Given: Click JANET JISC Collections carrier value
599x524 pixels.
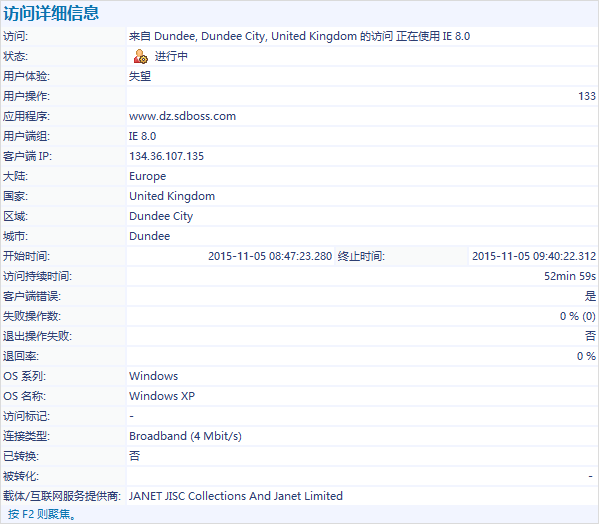Looking at the screenshot, I should [236, 496].
